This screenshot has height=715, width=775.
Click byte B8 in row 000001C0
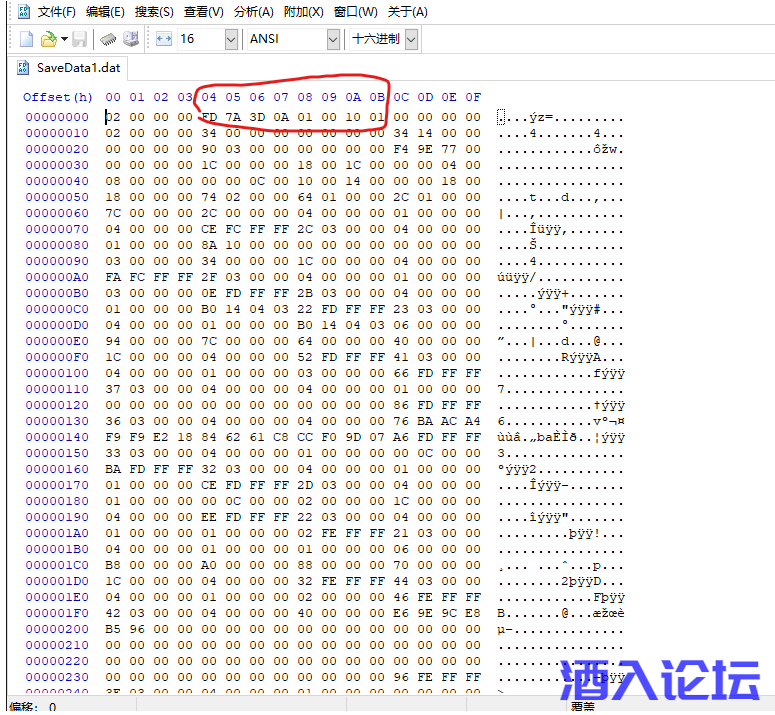(113, 565)
